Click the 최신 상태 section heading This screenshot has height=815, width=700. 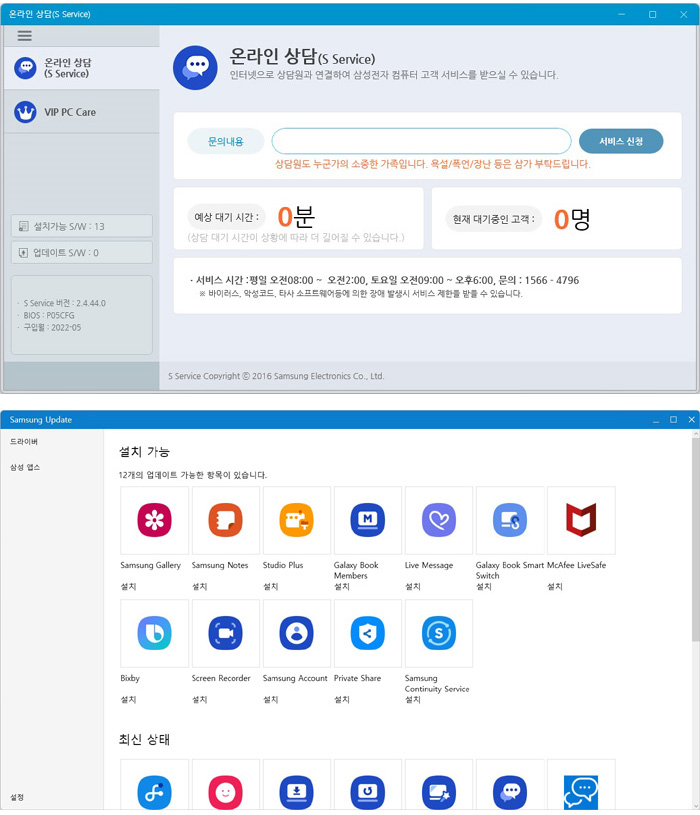pyautogui.click(x=144, y=739)
